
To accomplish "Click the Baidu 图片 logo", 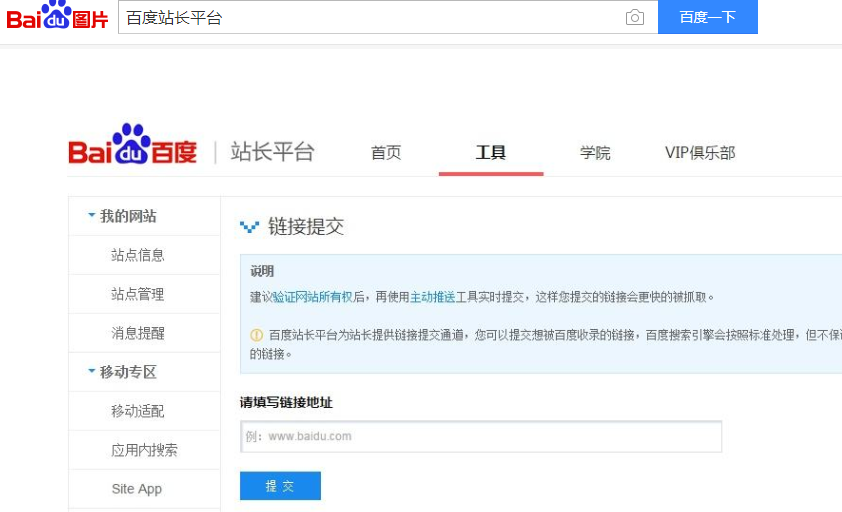I will pos(57,15).
